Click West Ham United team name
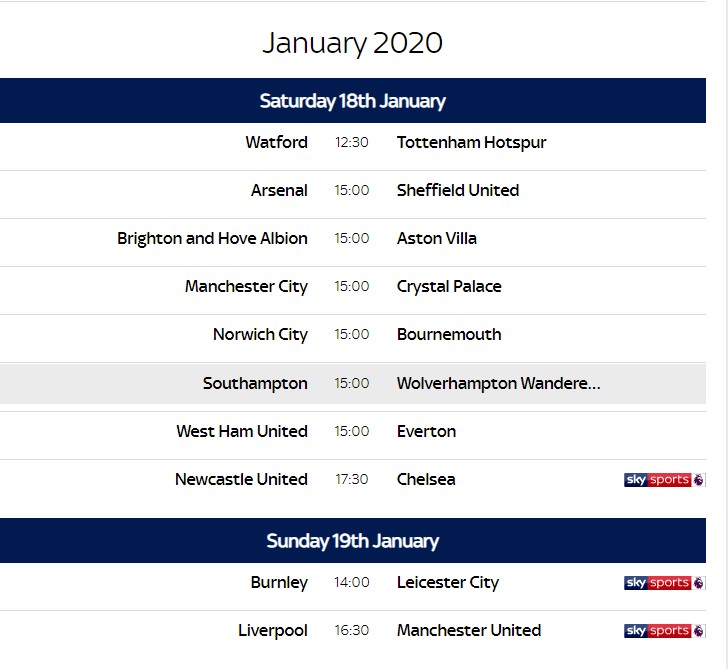This screenshot has height=669, width=728. [242, 431]
